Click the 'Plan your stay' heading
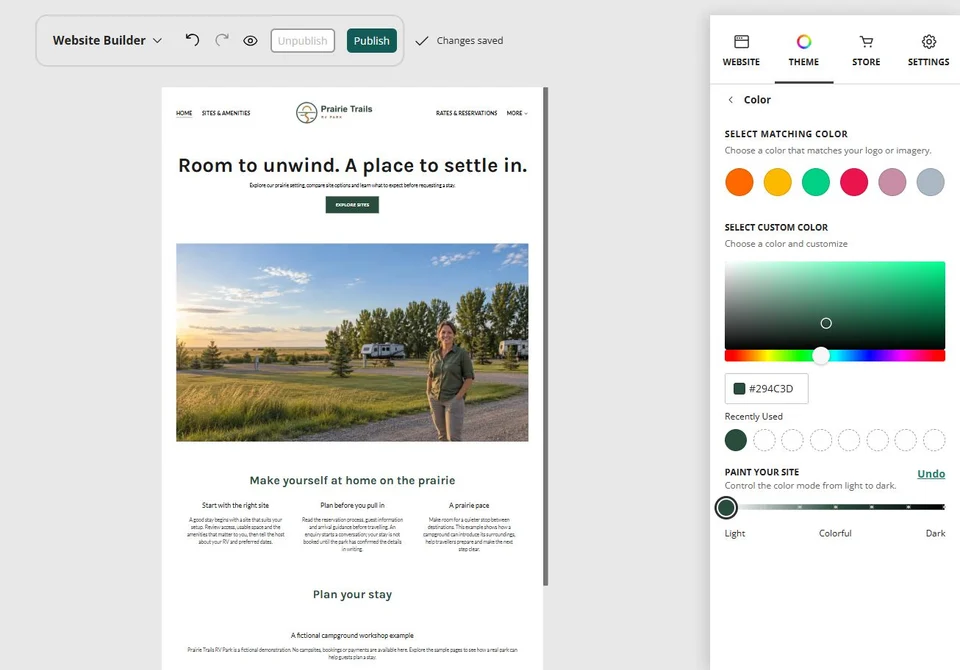This screenshot has width=960, height=670. (x=352, y=595)
